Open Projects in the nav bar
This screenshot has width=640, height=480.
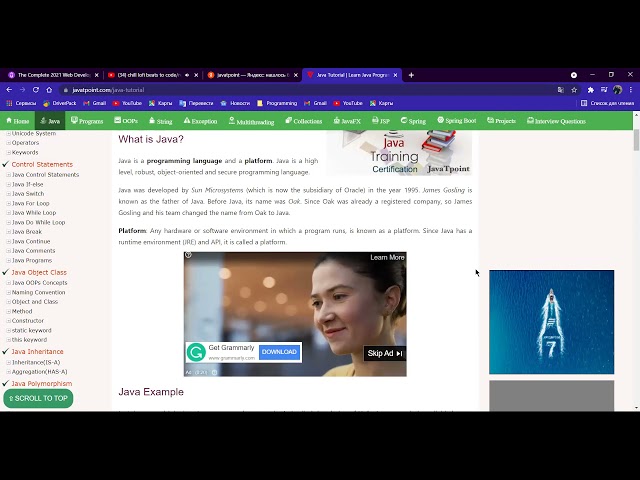pyautogui.click(x=501, y=121)
